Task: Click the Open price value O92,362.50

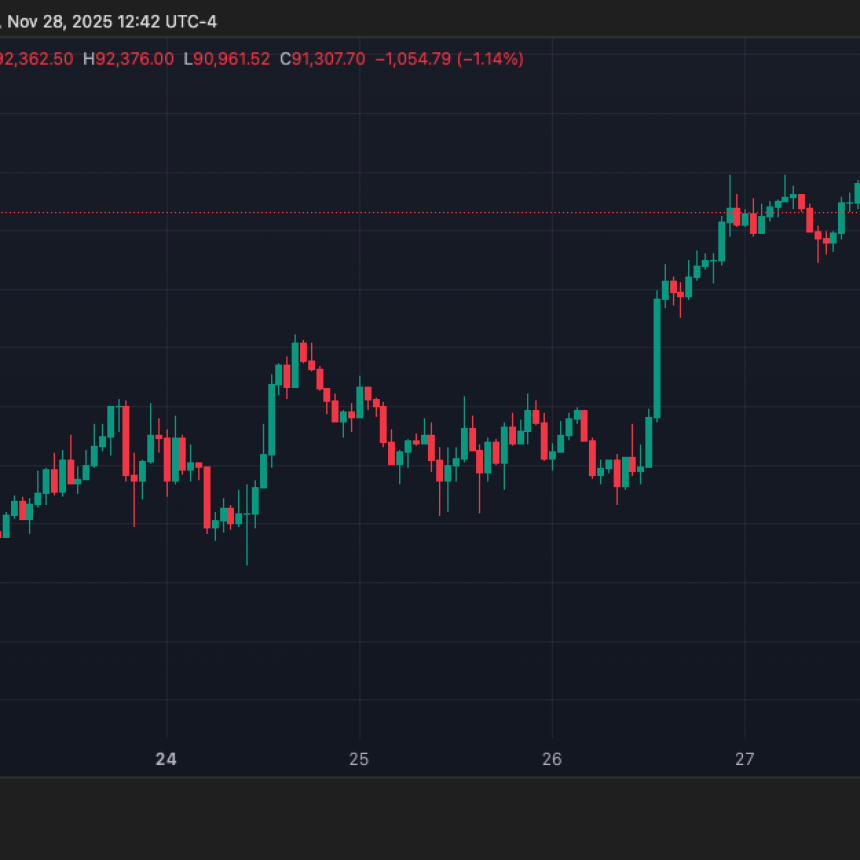Action: click(35, 59)
